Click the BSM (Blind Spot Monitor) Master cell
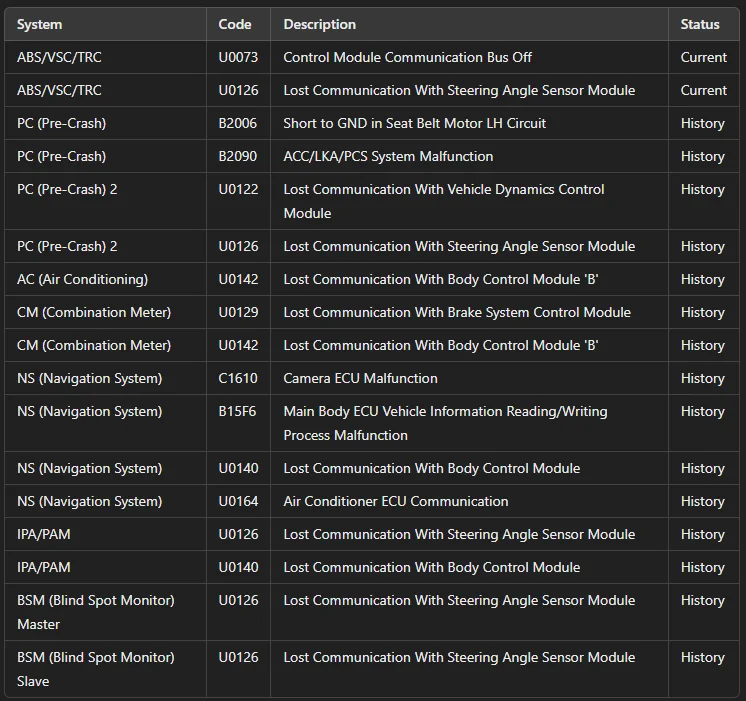This screenshot has width=746, height=701. point(95,612)
